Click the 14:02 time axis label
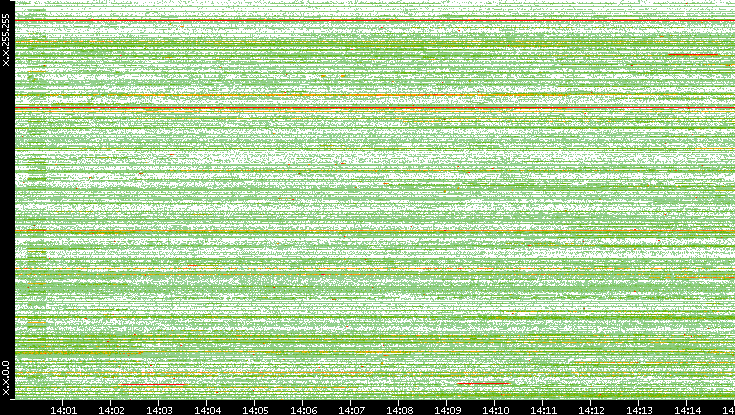 pyautogui.click(x=111, y=410)
